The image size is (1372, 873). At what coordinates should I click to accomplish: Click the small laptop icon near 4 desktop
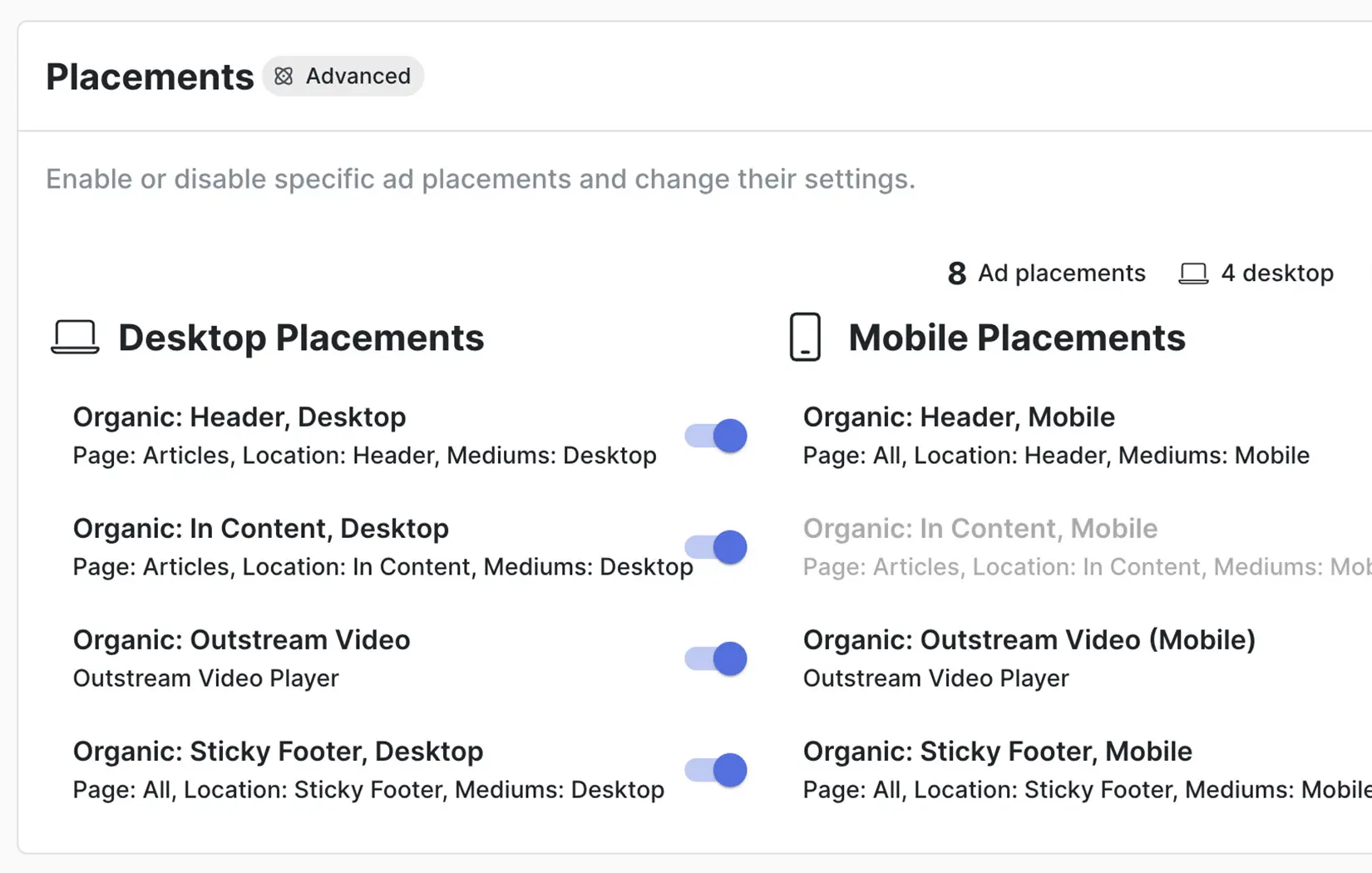[1193, 274]
